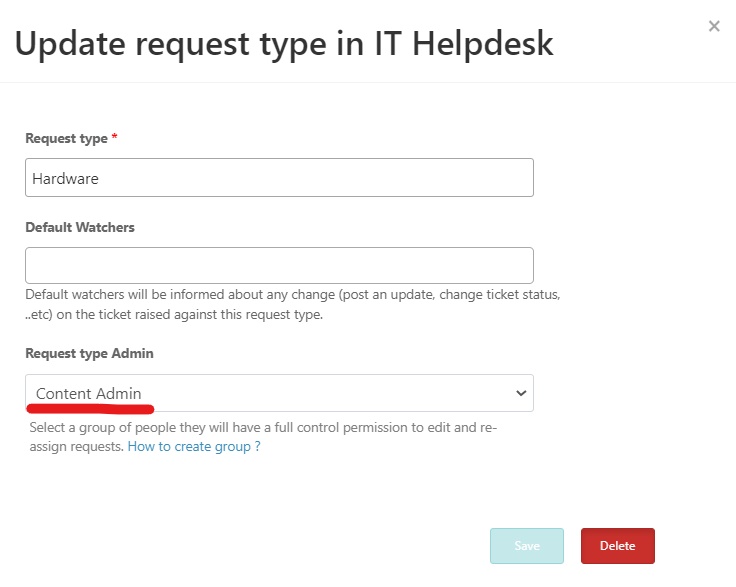Select the Content Admin value text
The width and height of the screenshot is (736, 587).
pyautogui.click(x=89, y=393)
